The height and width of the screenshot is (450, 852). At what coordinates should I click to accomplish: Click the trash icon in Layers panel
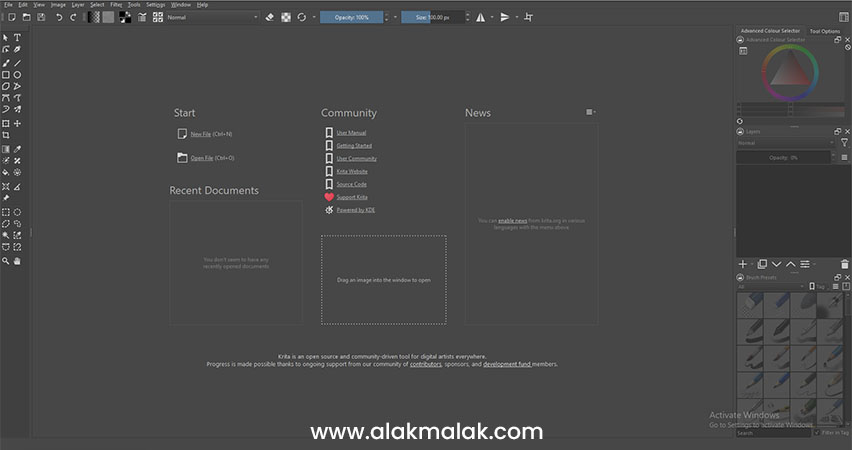pos(844,264)
